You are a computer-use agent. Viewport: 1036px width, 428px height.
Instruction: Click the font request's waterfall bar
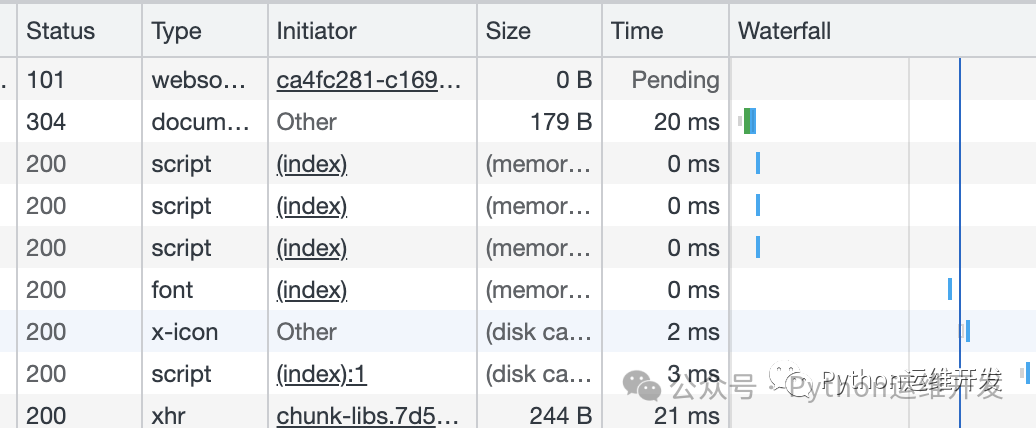pyautogui.click(x=950, y=290)
